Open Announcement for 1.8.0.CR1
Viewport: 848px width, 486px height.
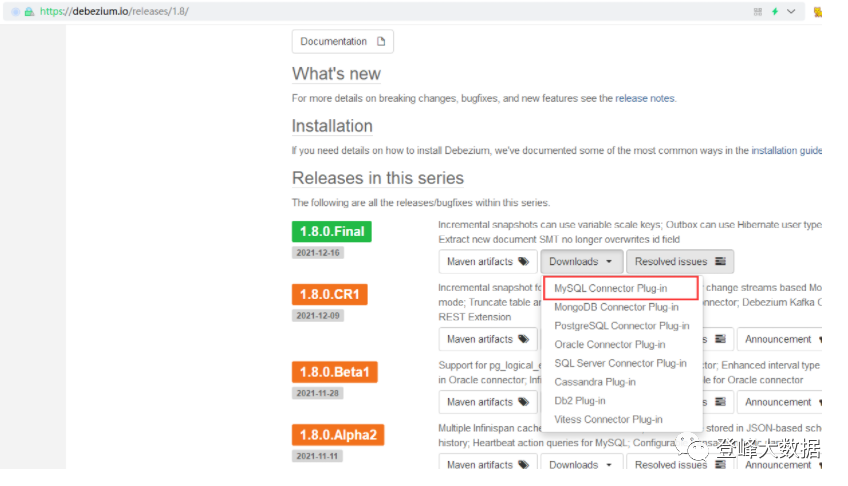pyautogui.click(x=780, y=339)
